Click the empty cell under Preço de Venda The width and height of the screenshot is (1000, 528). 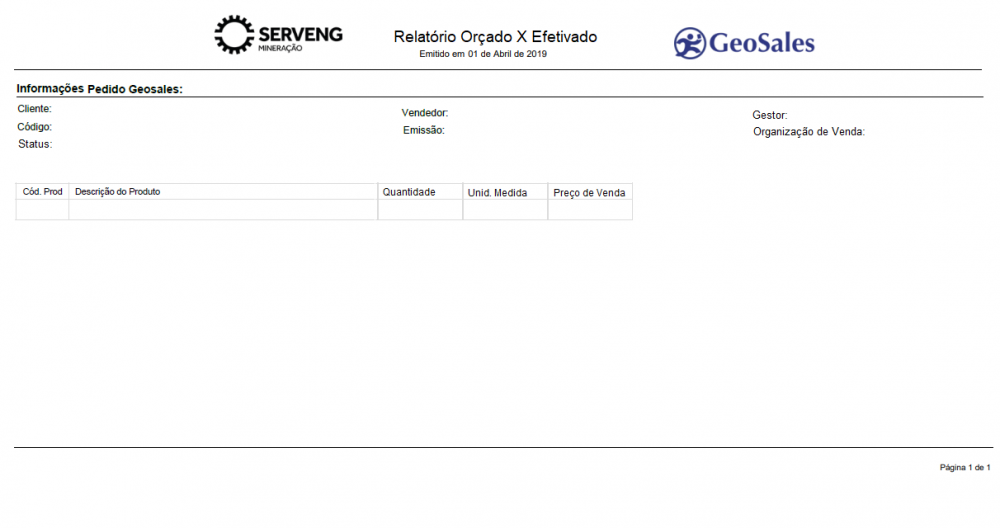(590, 210)
